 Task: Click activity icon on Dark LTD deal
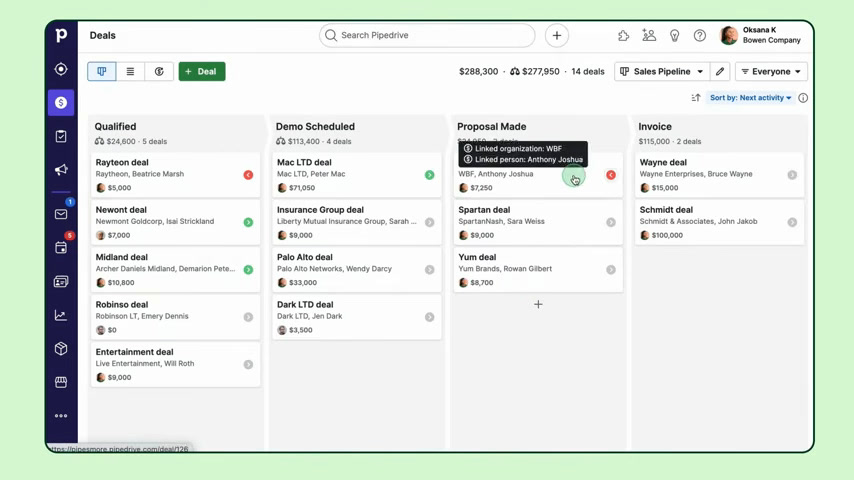(430, 317)
